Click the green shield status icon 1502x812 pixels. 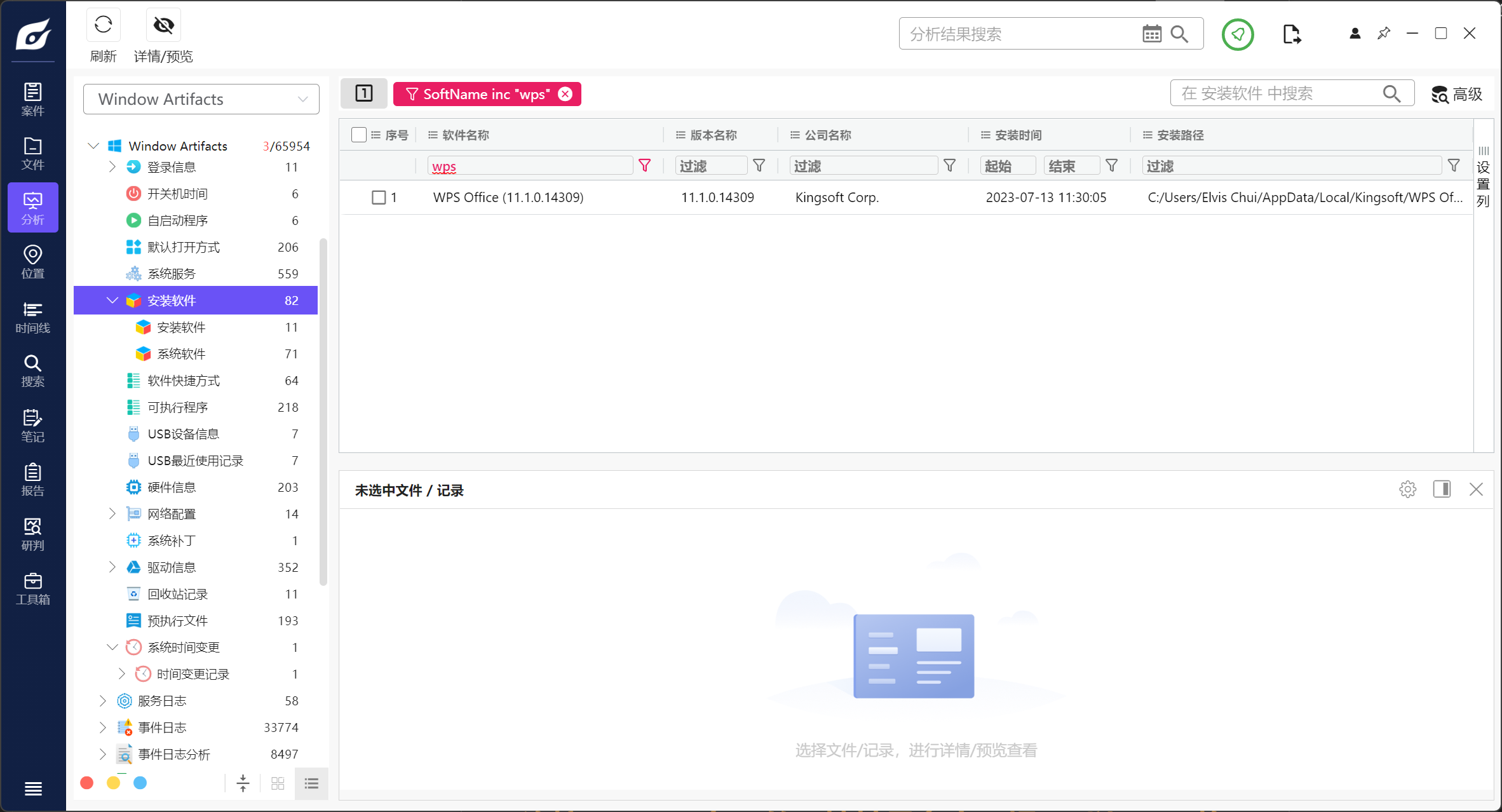[x=1237, y=34]
